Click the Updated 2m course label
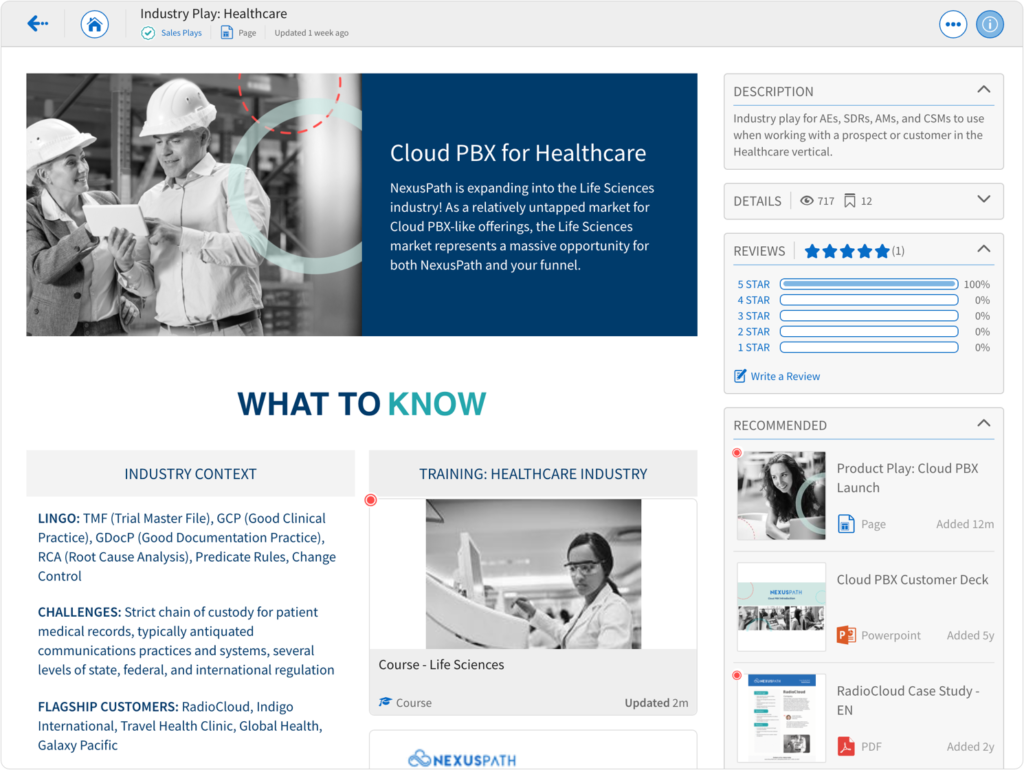 pos(656,703)
